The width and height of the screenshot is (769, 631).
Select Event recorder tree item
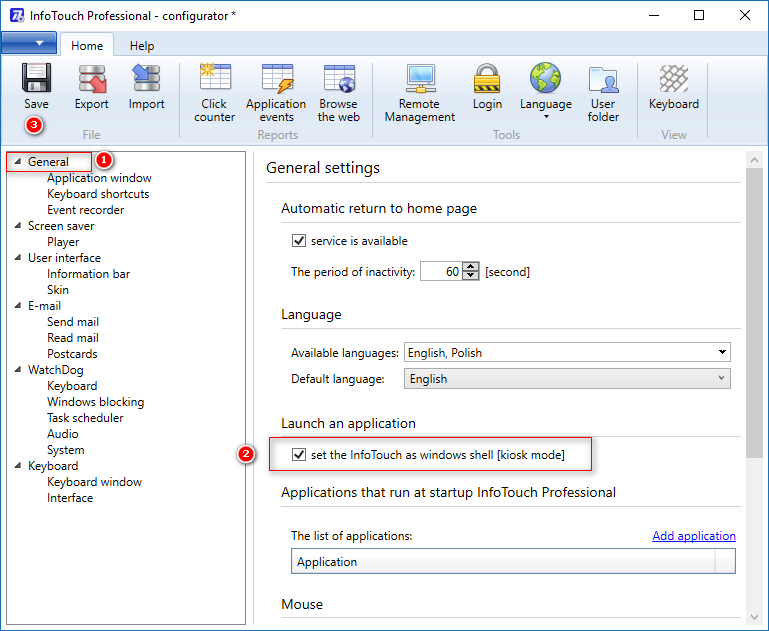[x=85, y=210]
